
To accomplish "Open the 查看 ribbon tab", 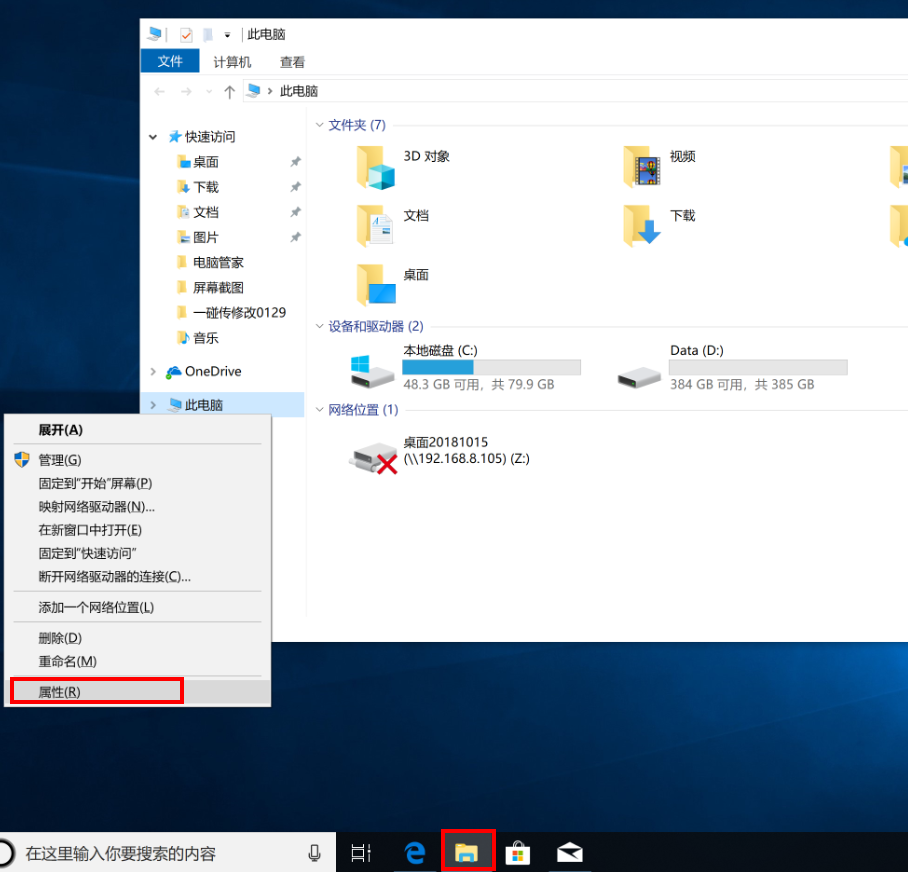I will coord(292,62).
